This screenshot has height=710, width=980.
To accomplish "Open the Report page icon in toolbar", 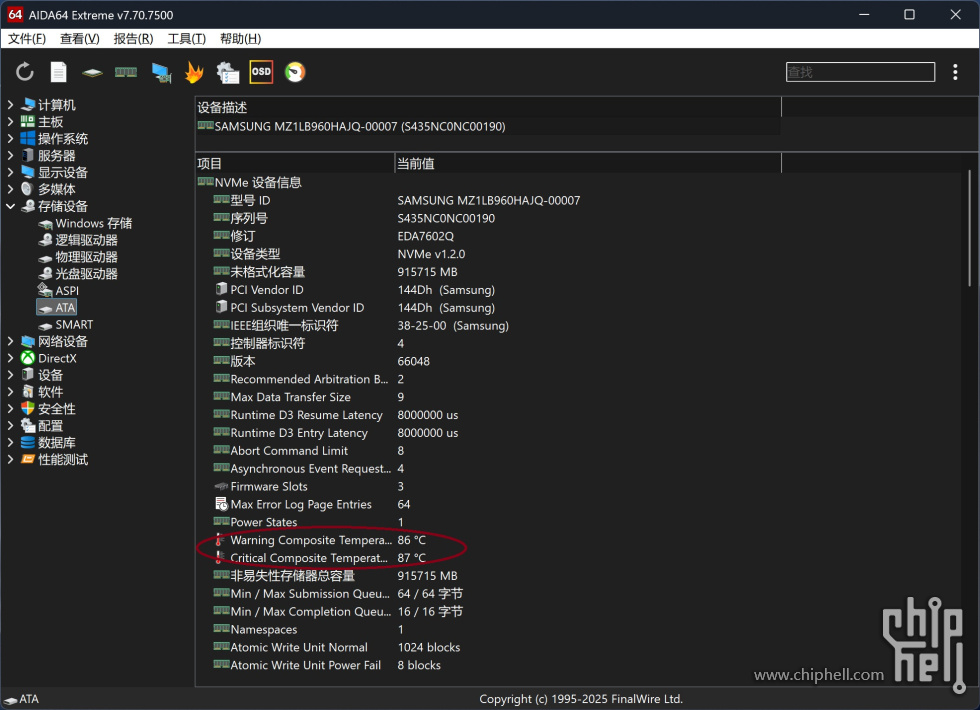I will [x=58, y=72].
